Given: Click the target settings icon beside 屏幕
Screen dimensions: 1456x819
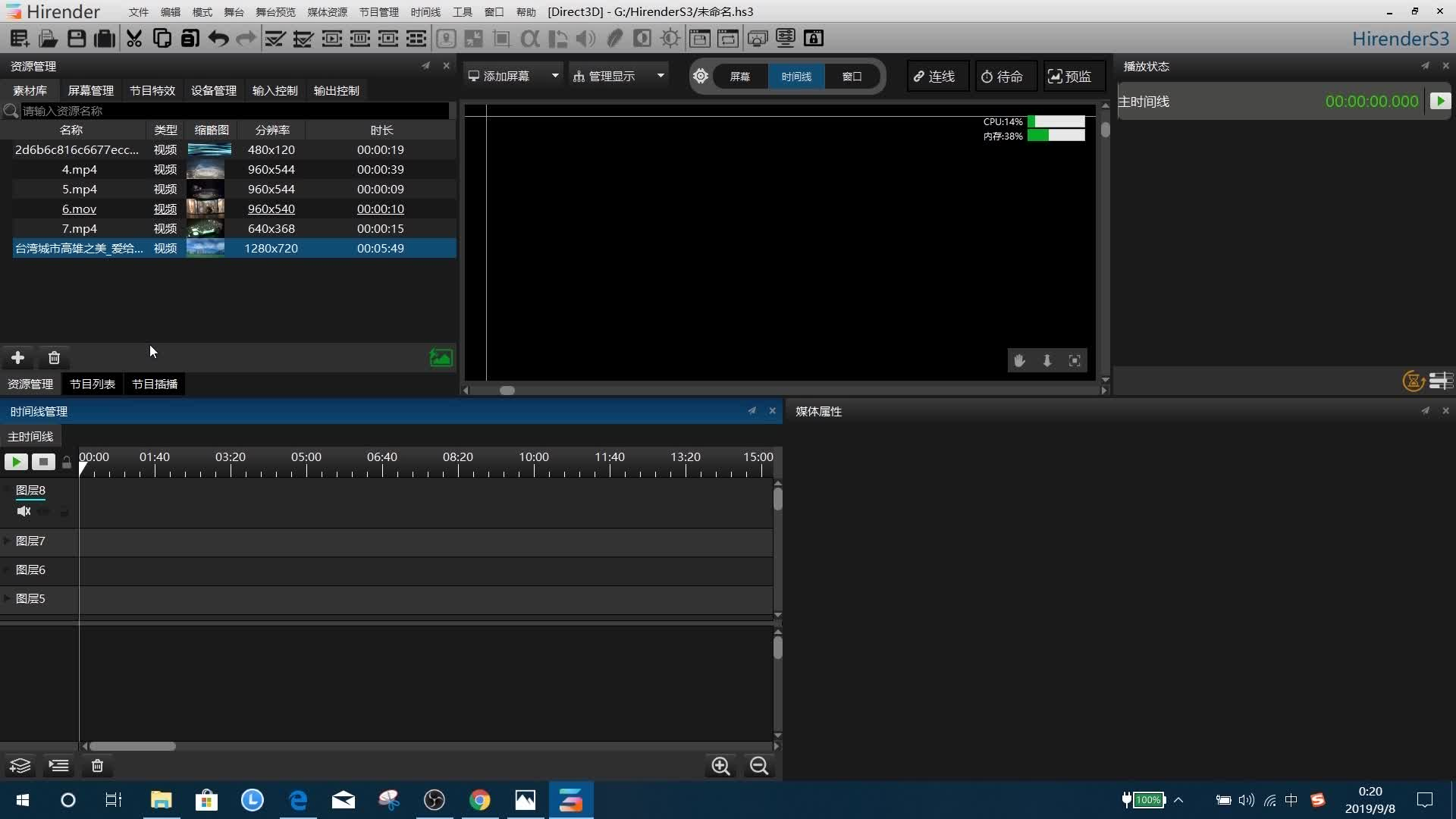Looking at the screenshot, I should tap(701, 76).
